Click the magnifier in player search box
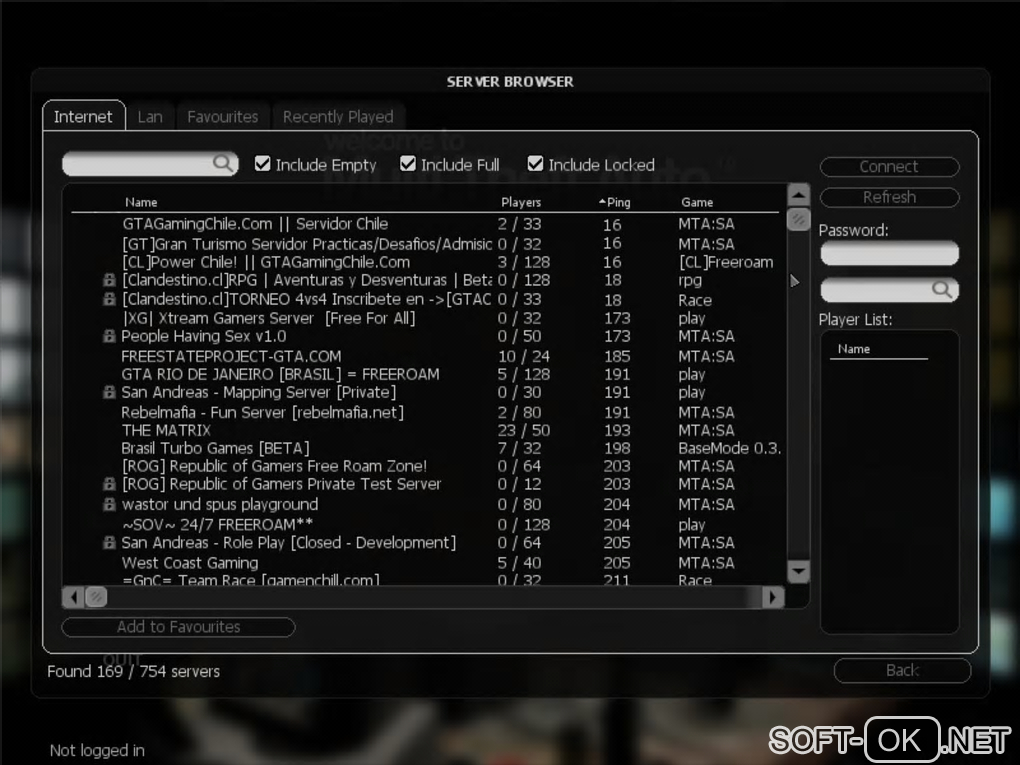The width and height of the screenshot is (1020, 765). click(942, 289)
